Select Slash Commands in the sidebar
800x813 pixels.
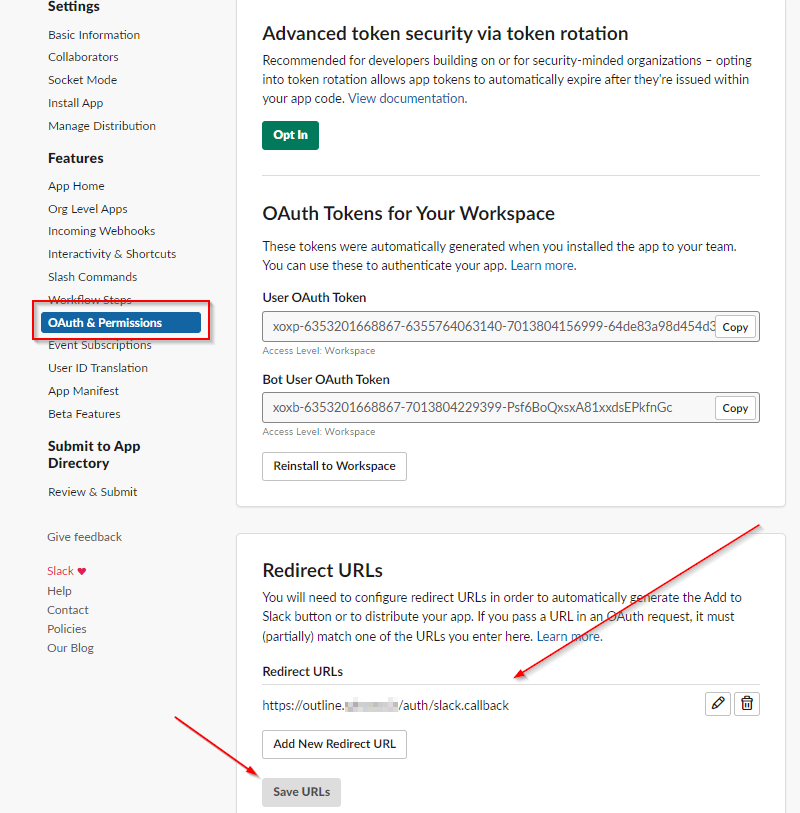(92, 277)
